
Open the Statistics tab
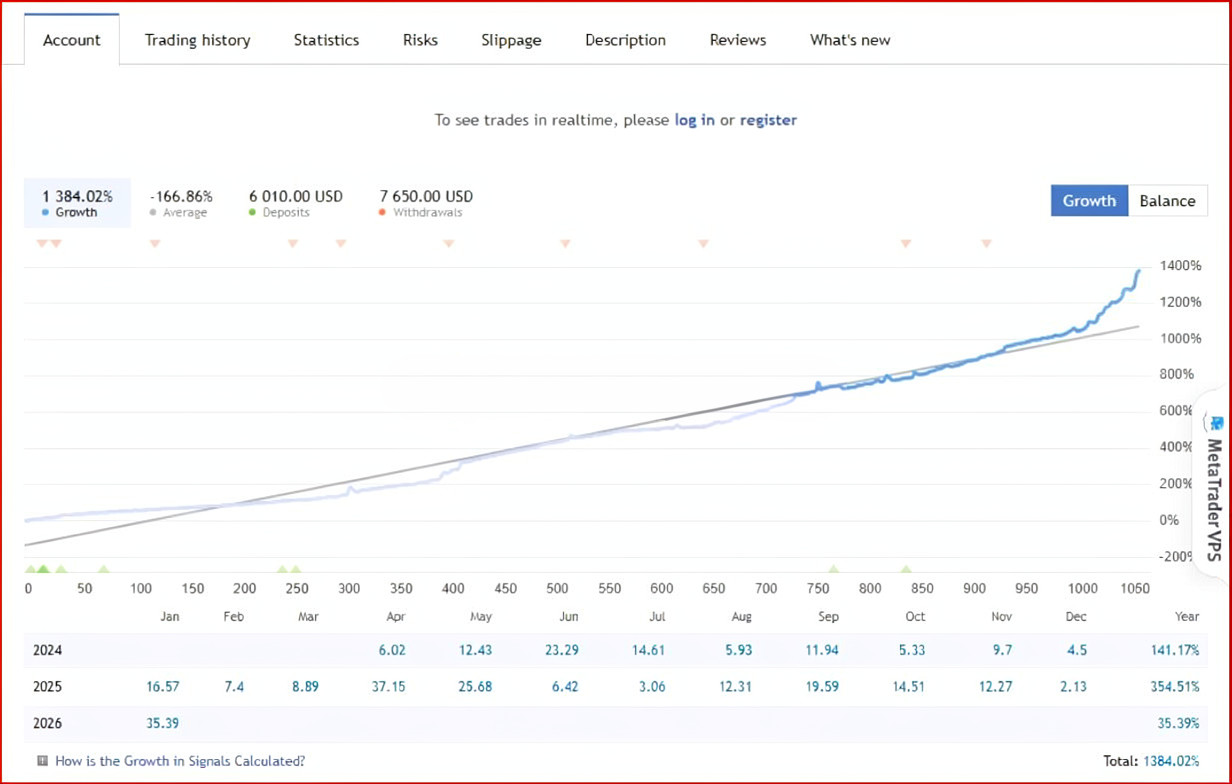pyautogui.click(x=326, y=40)
